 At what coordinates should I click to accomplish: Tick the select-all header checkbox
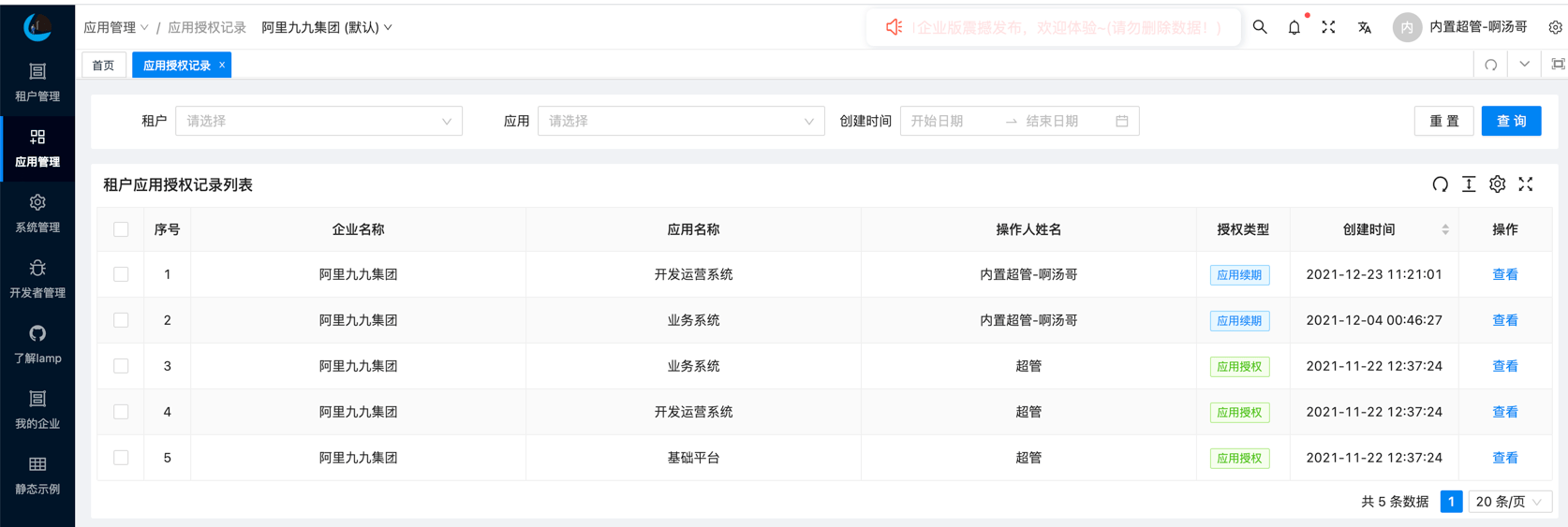(x=121, y=229)
